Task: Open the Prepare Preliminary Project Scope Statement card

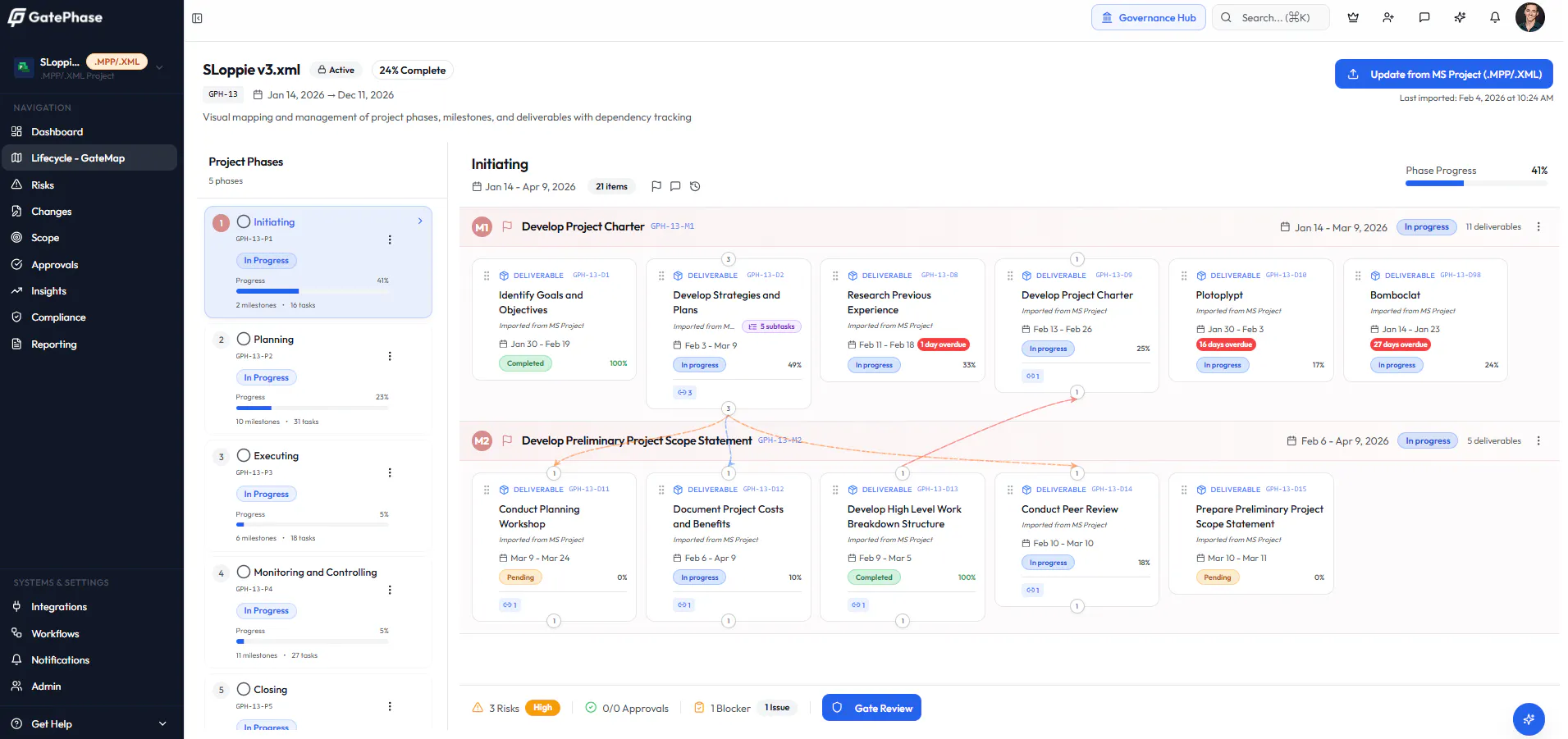Action: click(x=1251, y=533)
